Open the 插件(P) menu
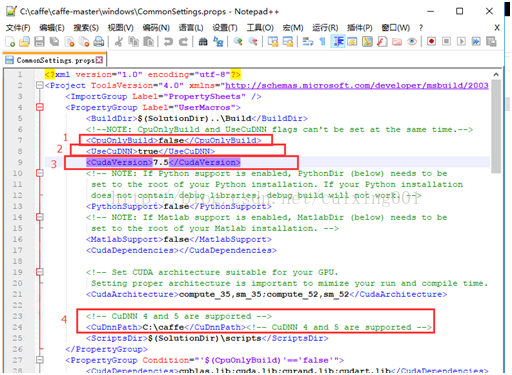This screenshot has height=375, width=512. point(360,28)
